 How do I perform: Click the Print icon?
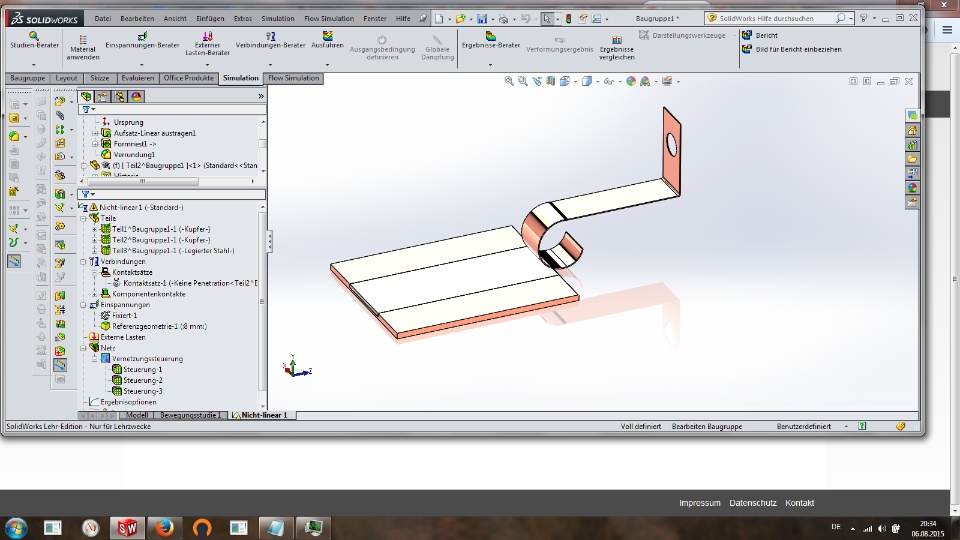point(503,18)
